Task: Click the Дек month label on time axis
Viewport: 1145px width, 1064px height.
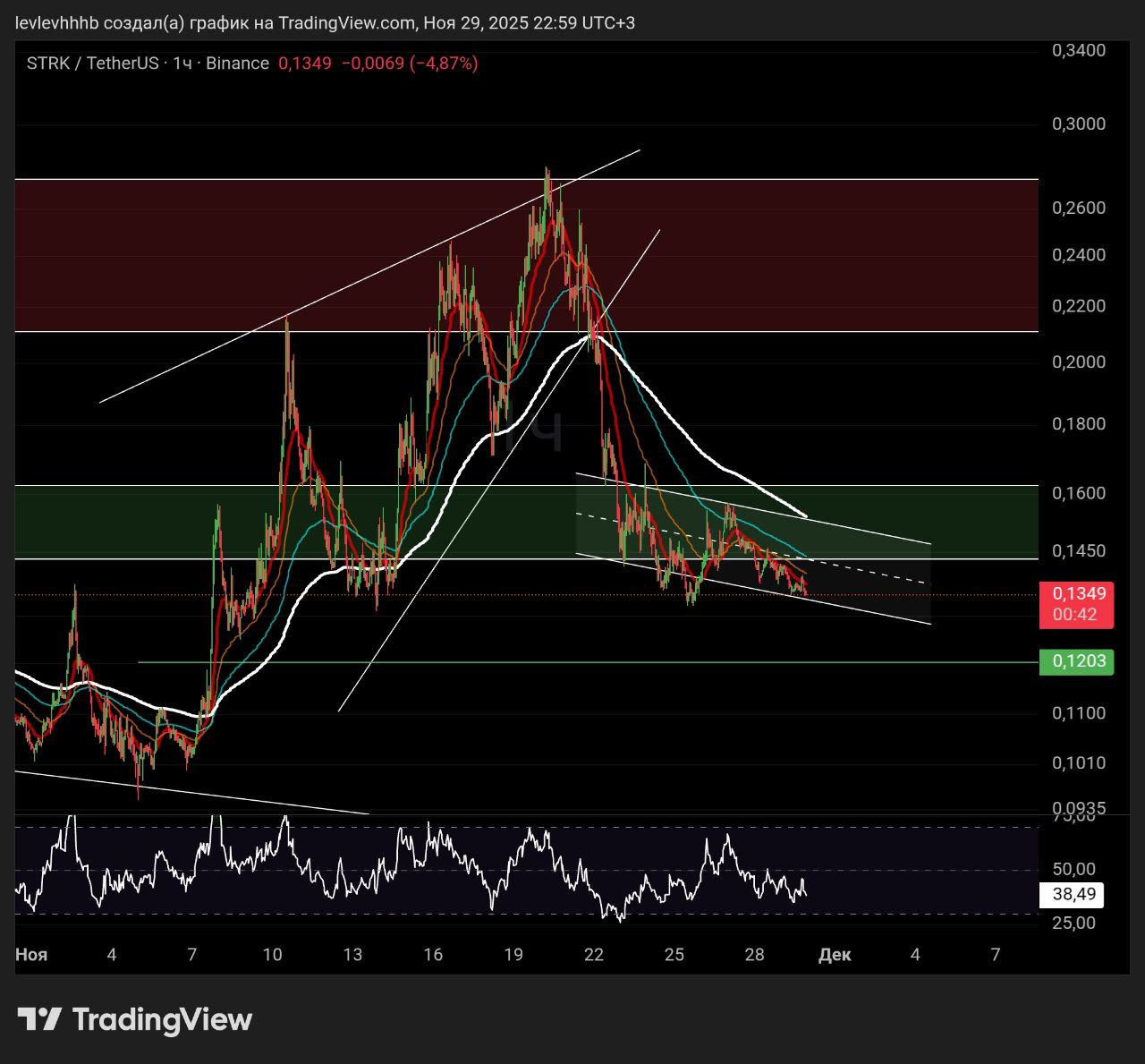Action: tap(835, 955)
